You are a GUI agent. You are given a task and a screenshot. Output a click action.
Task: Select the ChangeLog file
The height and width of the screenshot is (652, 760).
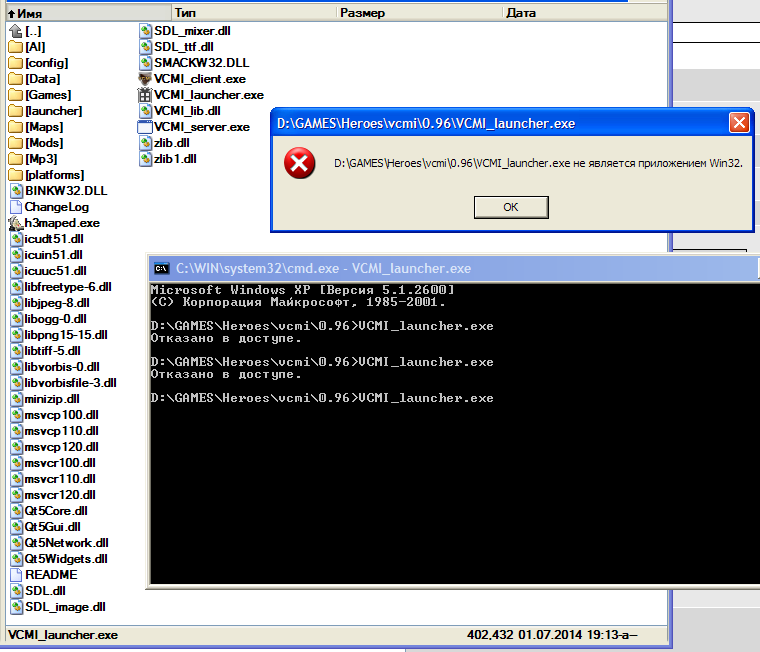pos(56,207)
